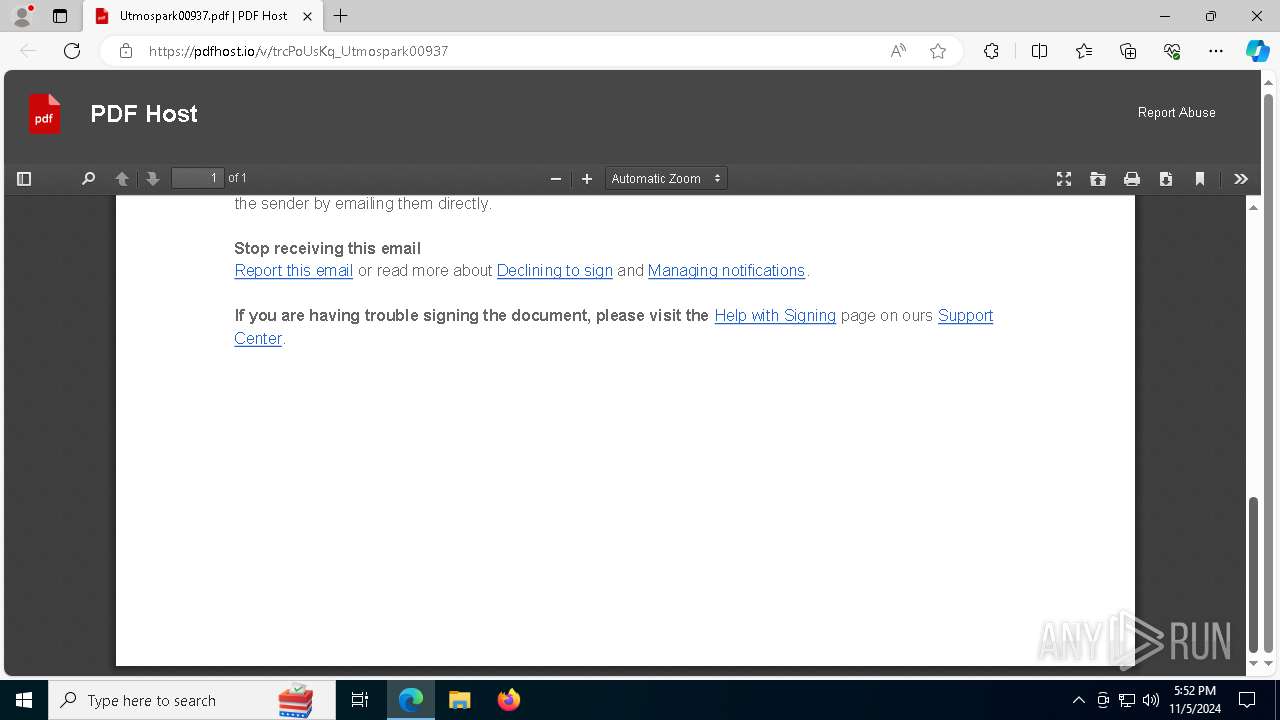
Task: Open the Help with Signing link
Action: (775, 316)
